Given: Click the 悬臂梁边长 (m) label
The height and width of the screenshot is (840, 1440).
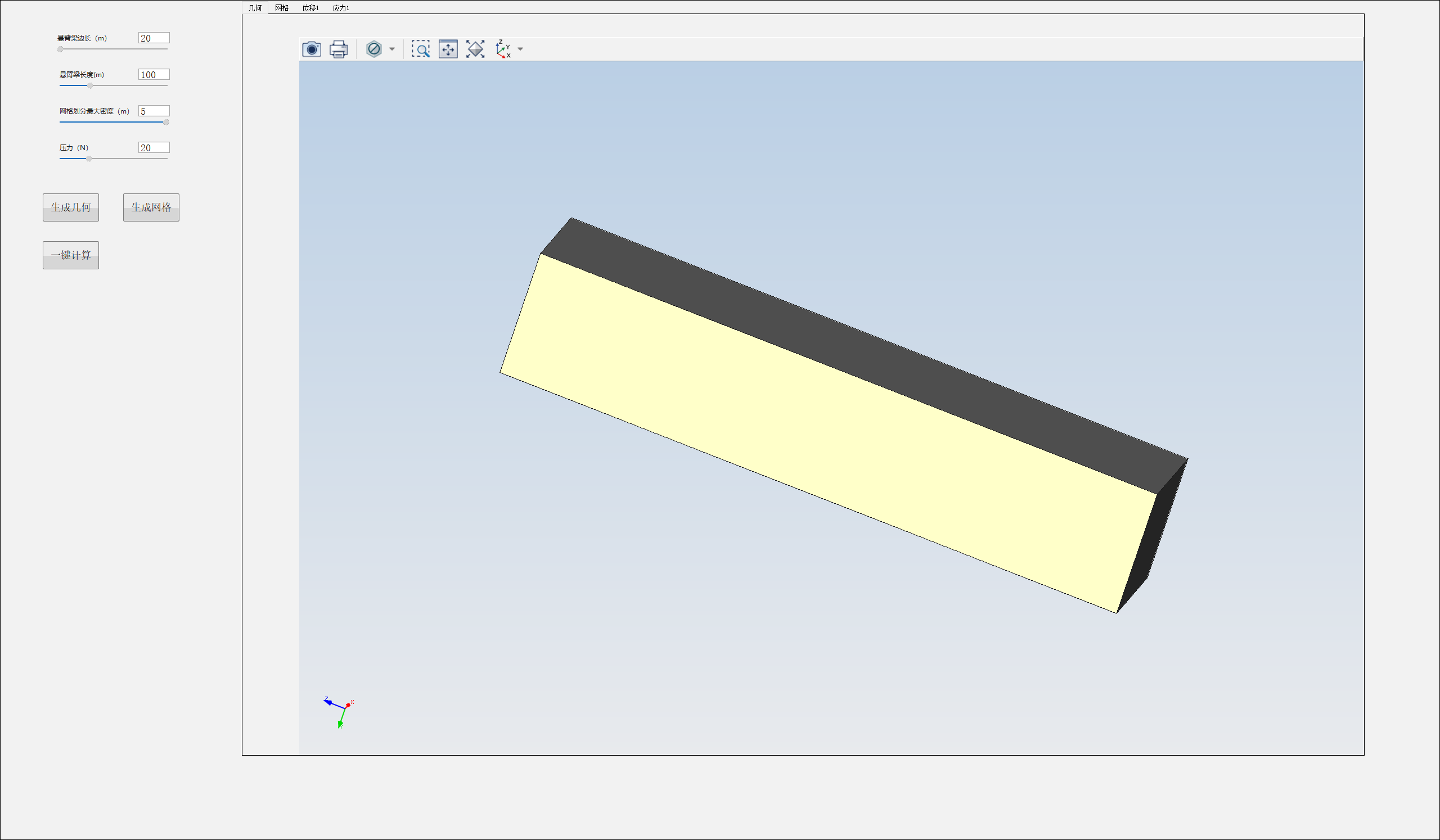Looking at the screenshot, I should click(x=82, y=38).
